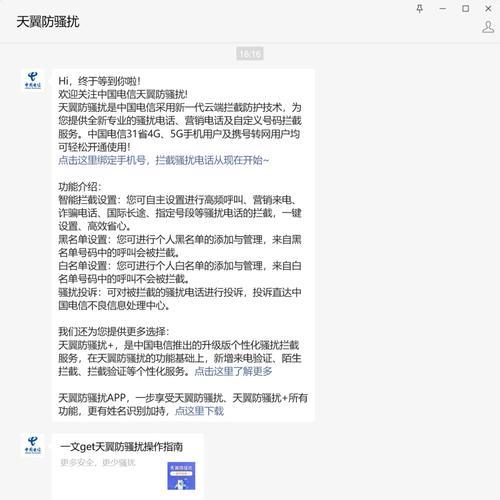Pin the chat window on top
The height and width of the screenshot is (500, 500).
(420, 9)
